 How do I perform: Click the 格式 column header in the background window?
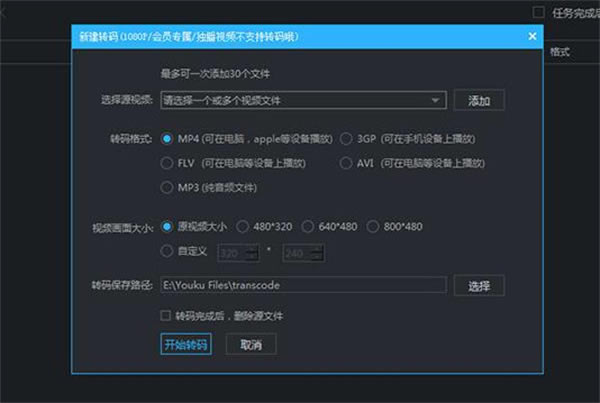pyautogui.click(x=560, y=52)
